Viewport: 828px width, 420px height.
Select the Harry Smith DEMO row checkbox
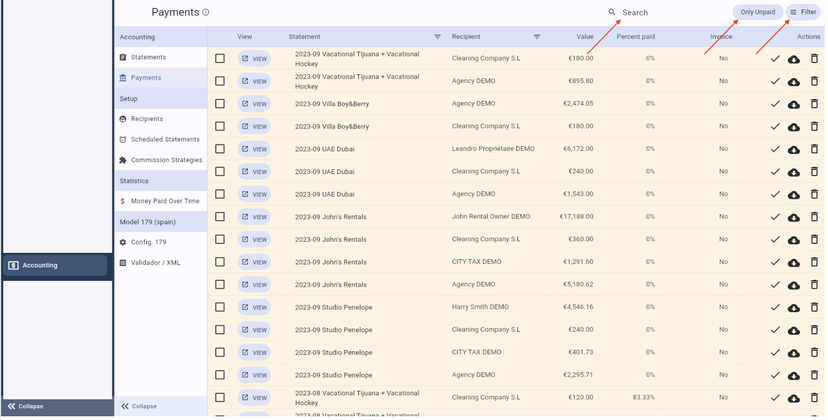click(x=220, y=307)
